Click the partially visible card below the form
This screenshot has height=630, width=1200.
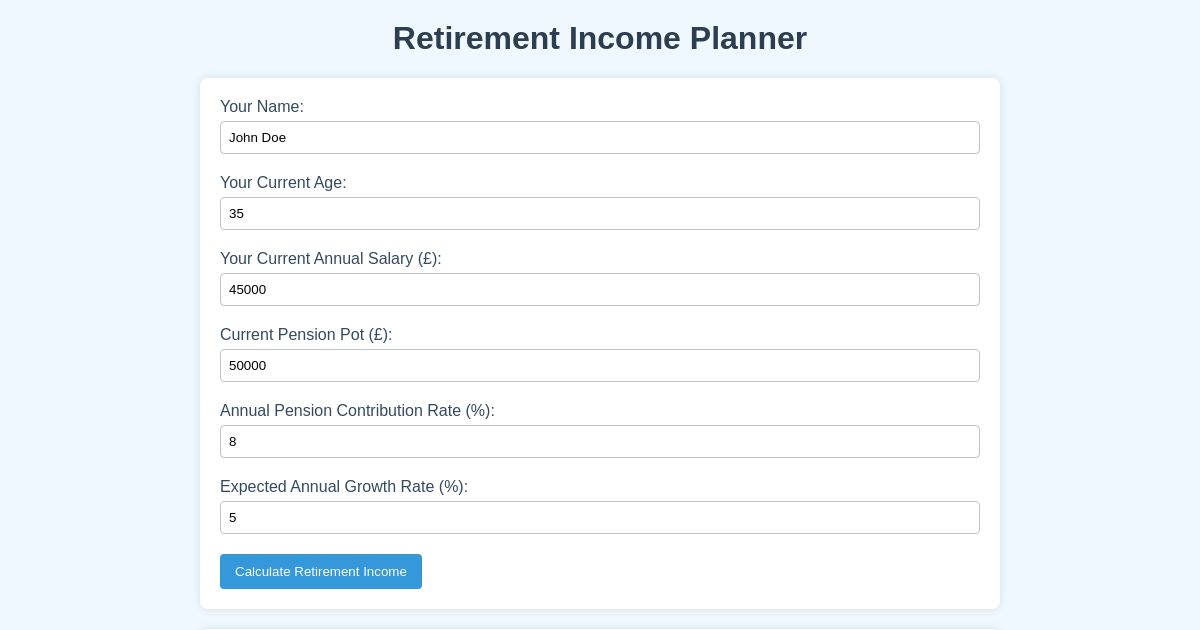[x=600, y=626]
